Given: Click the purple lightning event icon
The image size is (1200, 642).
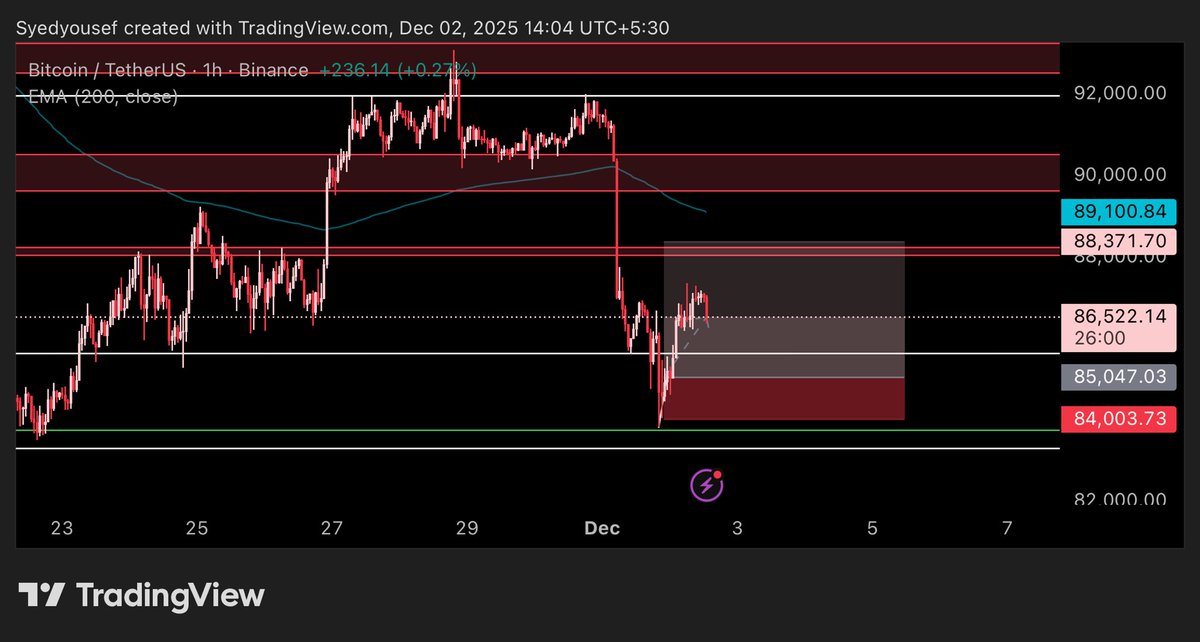Looking at the screenshot, I should click(x=707, y=485).
